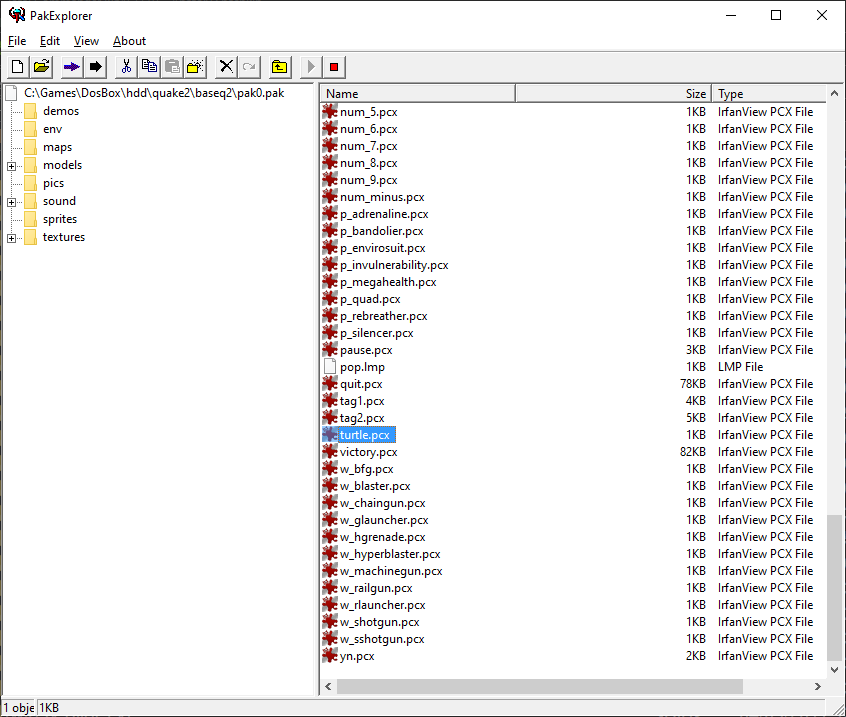Select file w_hyperblaster.pcx
Viewport: 846px width, 717px height.
pyautogui.click(x=390, y=554)
